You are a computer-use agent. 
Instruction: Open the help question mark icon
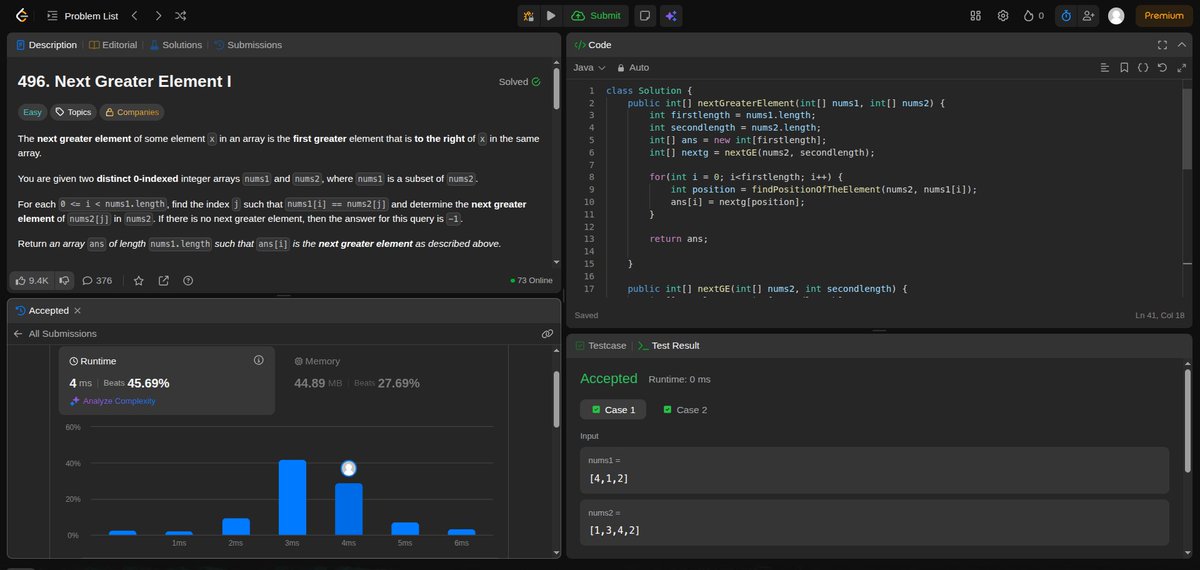click(x=188, y=281)
